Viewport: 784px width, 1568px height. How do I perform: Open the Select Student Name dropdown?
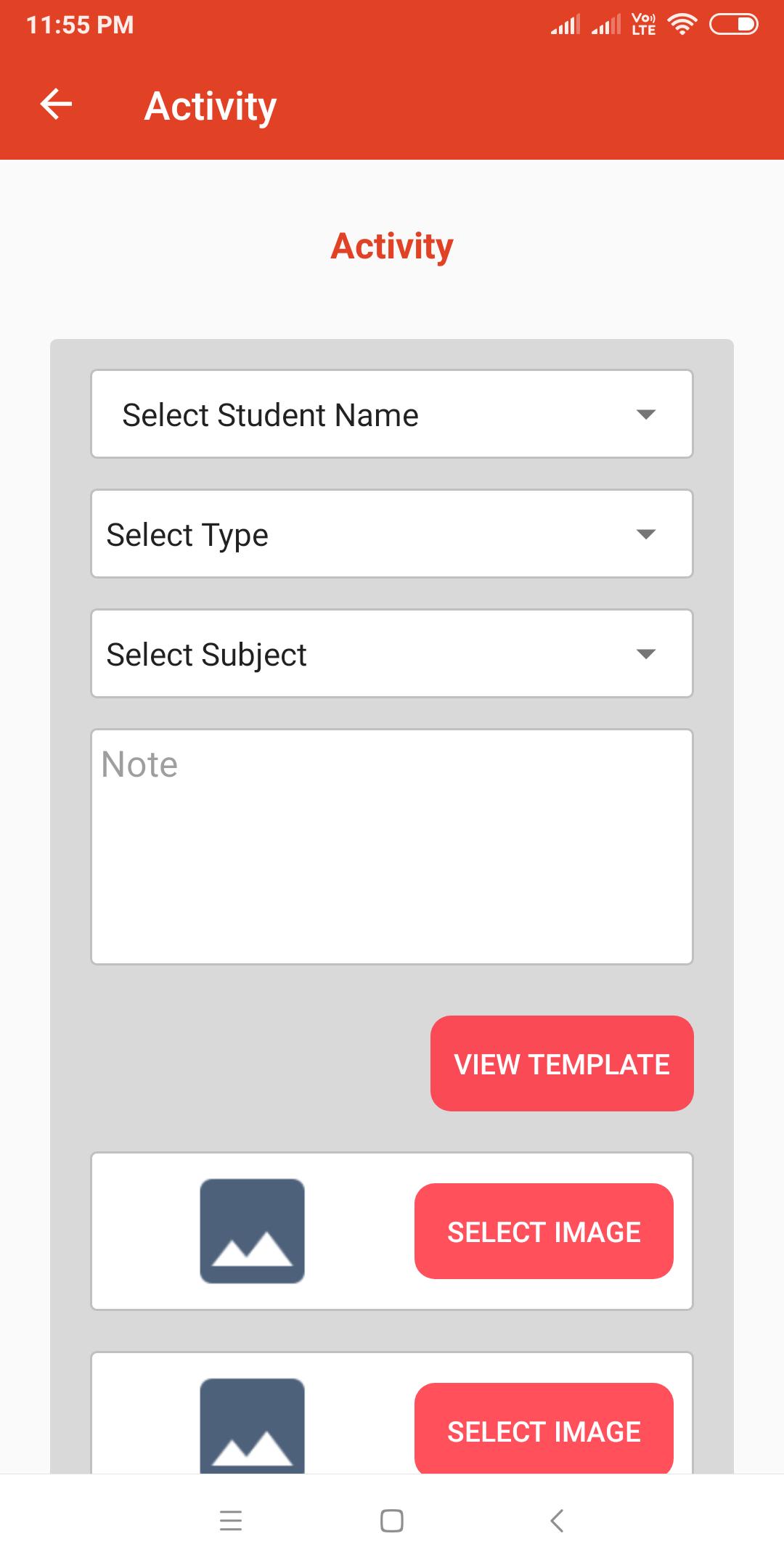[392, 414]
